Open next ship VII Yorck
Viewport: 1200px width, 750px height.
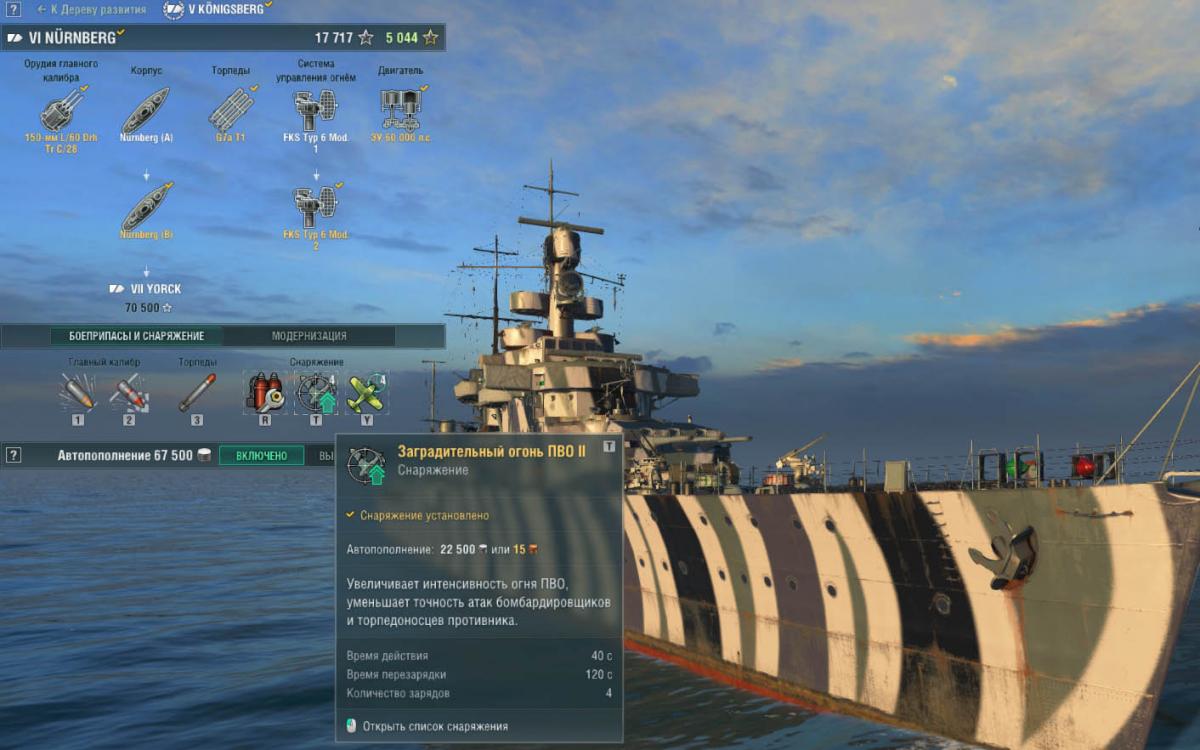coord(146,289)
